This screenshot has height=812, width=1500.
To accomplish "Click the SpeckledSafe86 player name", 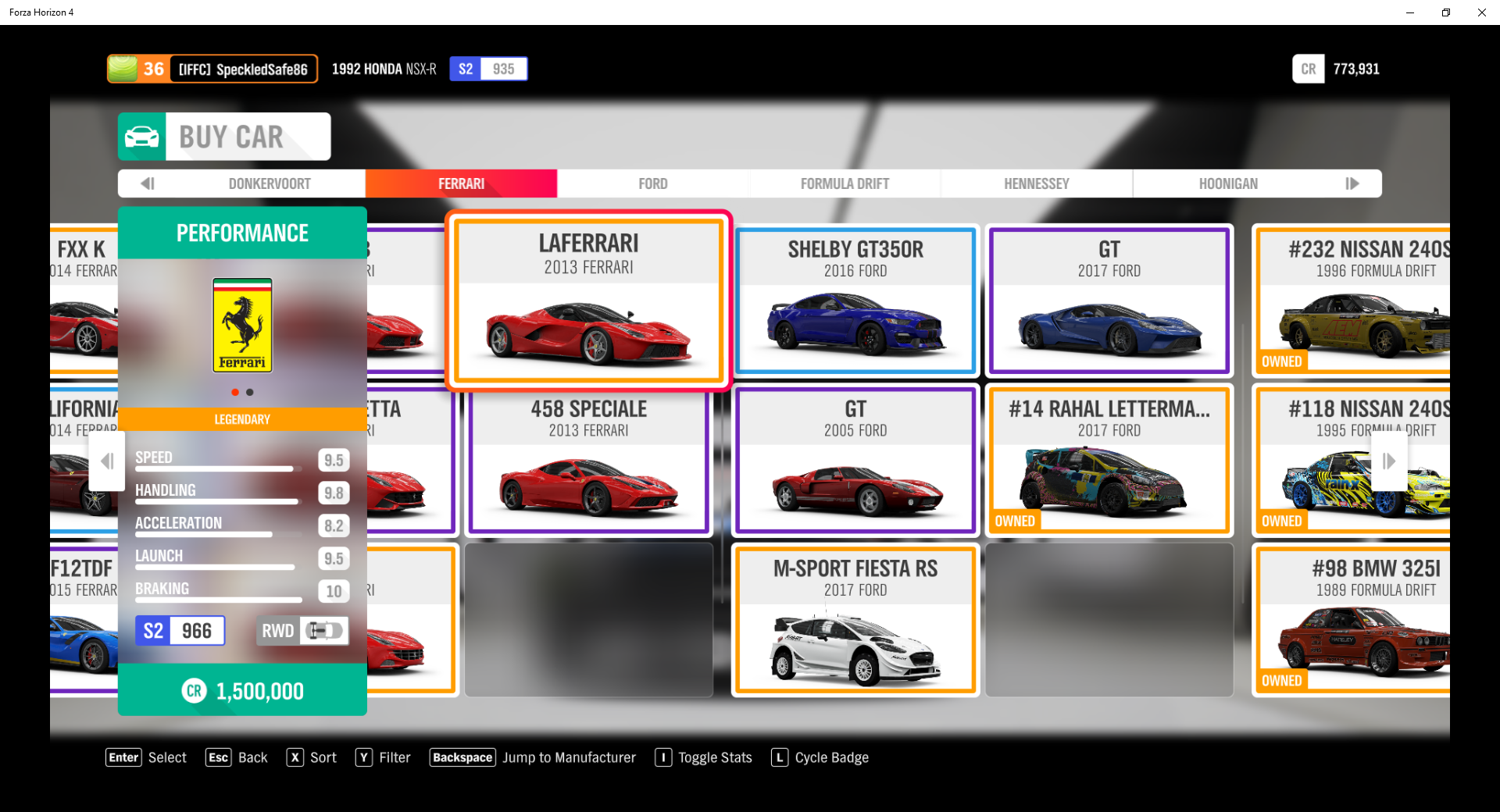I will click(262, 69).
